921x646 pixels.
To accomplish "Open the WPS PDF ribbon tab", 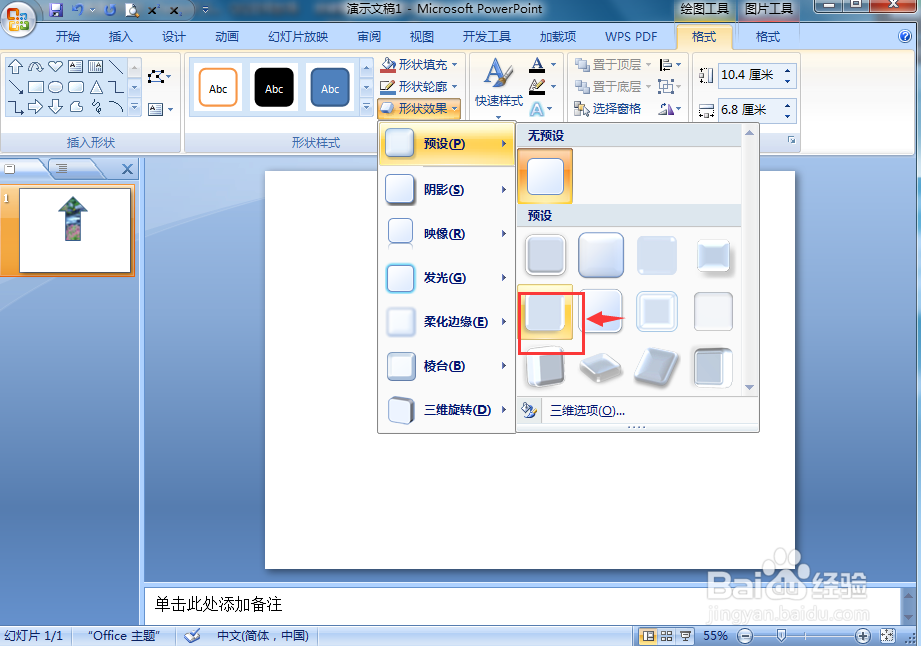I will (631, 37).
